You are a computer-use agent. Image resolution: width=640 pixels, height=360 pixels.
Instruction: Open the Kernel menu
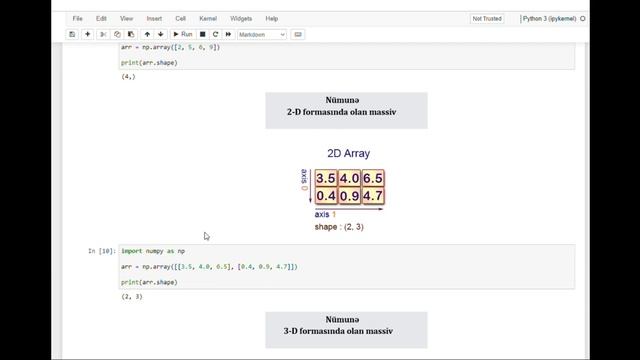point(208,19)
